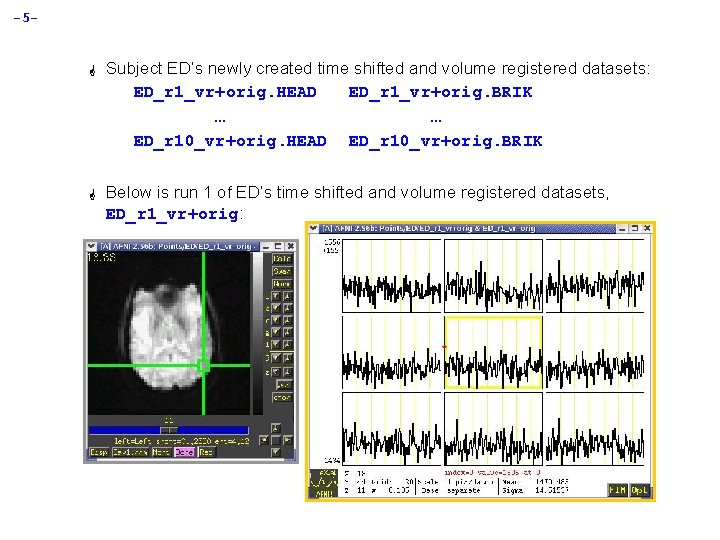Open the FIM menu in graph window

pos(617,490)
